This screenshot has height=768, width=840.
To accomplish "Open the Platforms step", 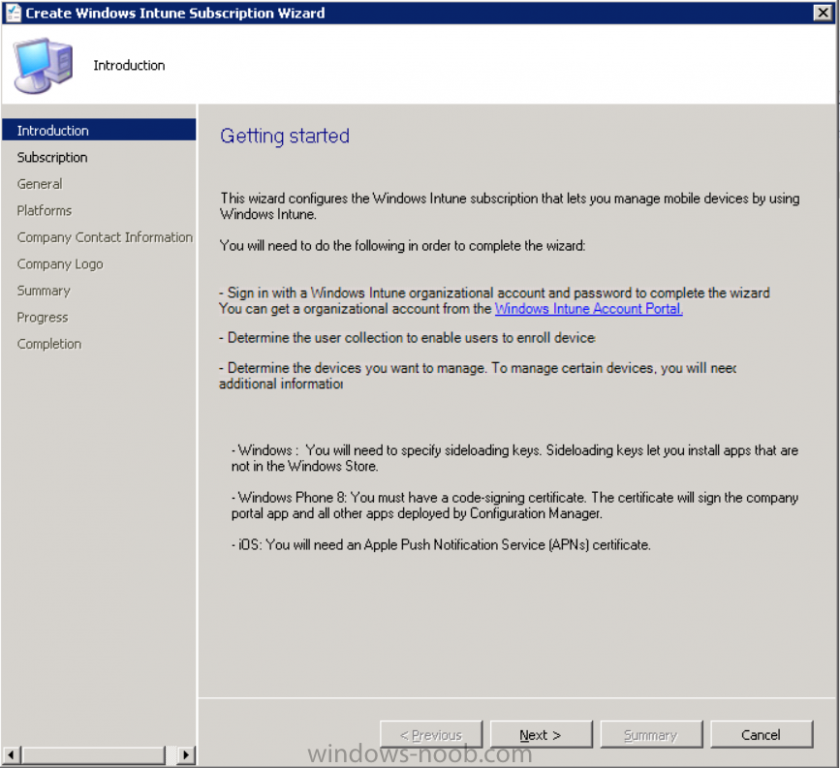I will (x=44, y=210).
